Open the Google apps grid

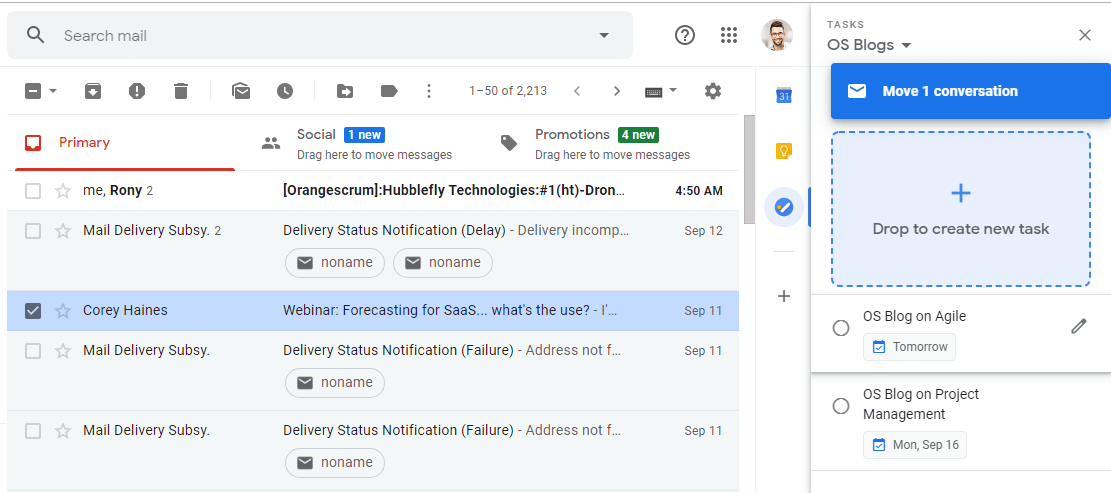[728, 35]
